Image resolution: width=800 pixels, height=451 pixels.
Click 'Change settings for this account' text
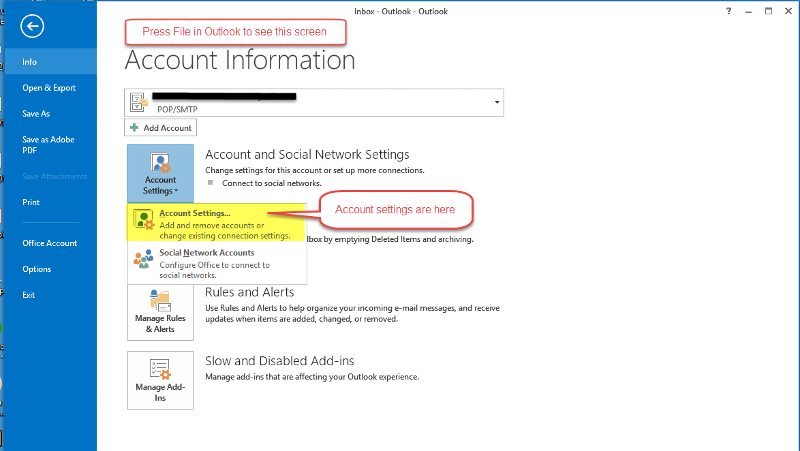tap(315, 170)
